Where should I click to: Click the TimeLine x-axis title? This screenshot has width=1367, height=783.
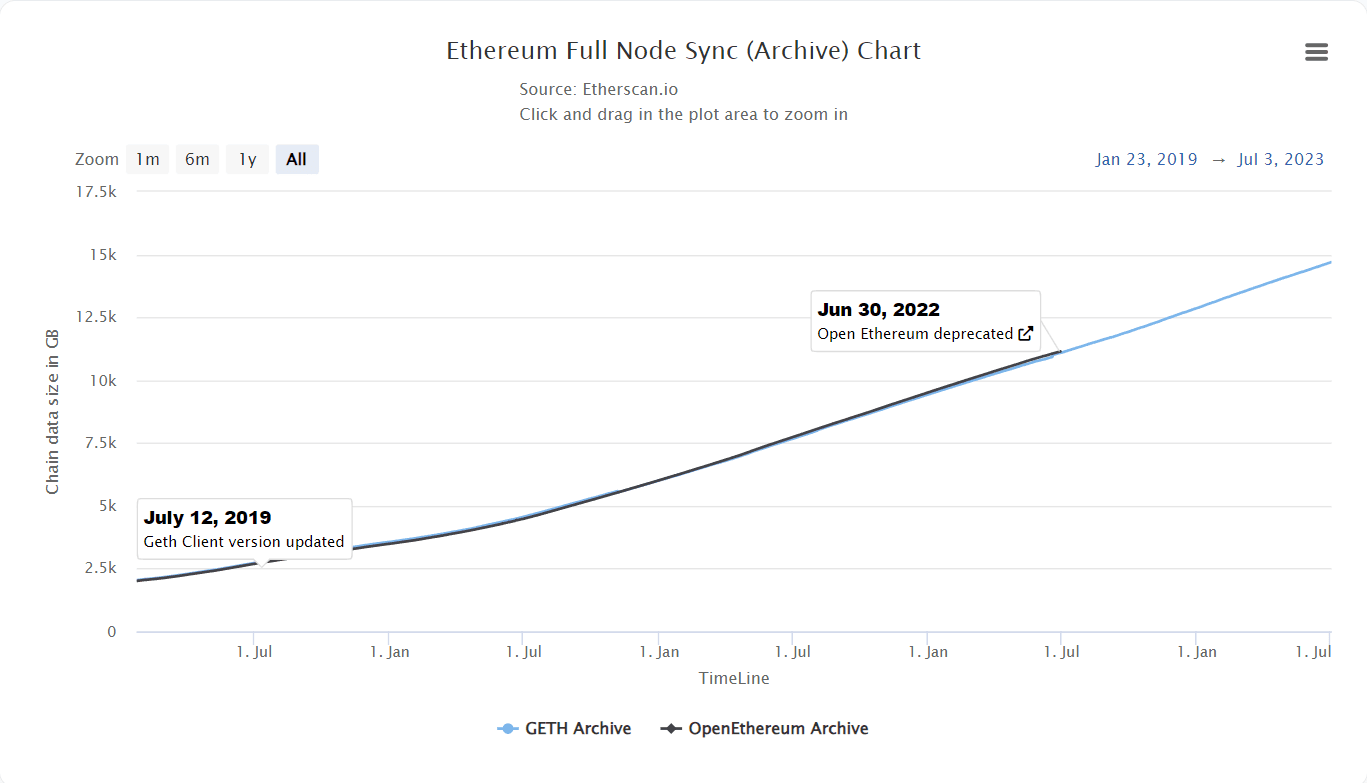(x=734, y=678)
